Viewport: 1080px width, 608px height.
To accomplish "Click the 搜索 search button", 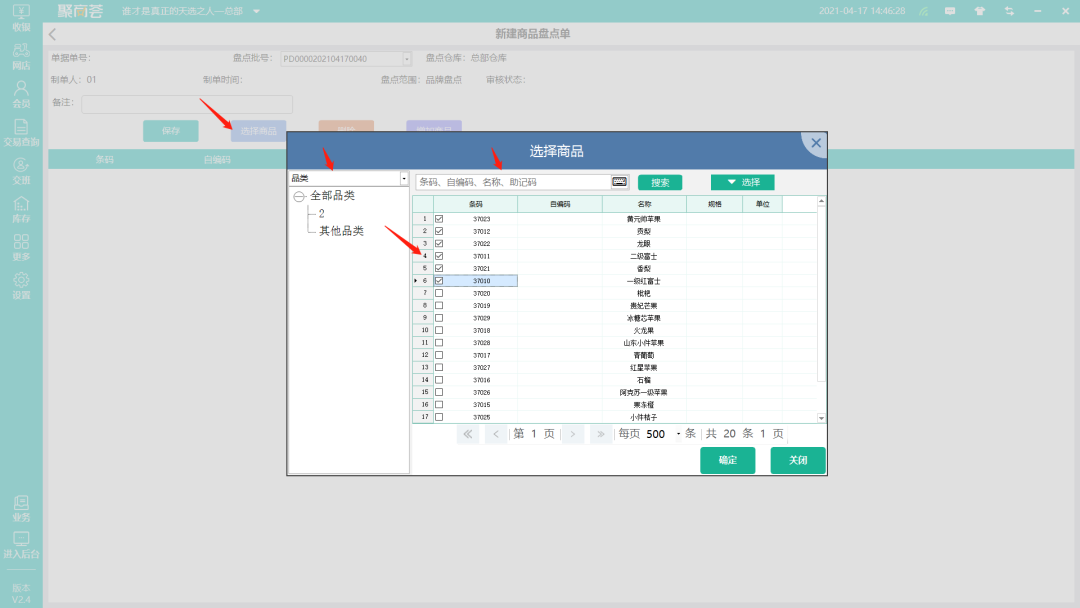I will tap(660, 183).
